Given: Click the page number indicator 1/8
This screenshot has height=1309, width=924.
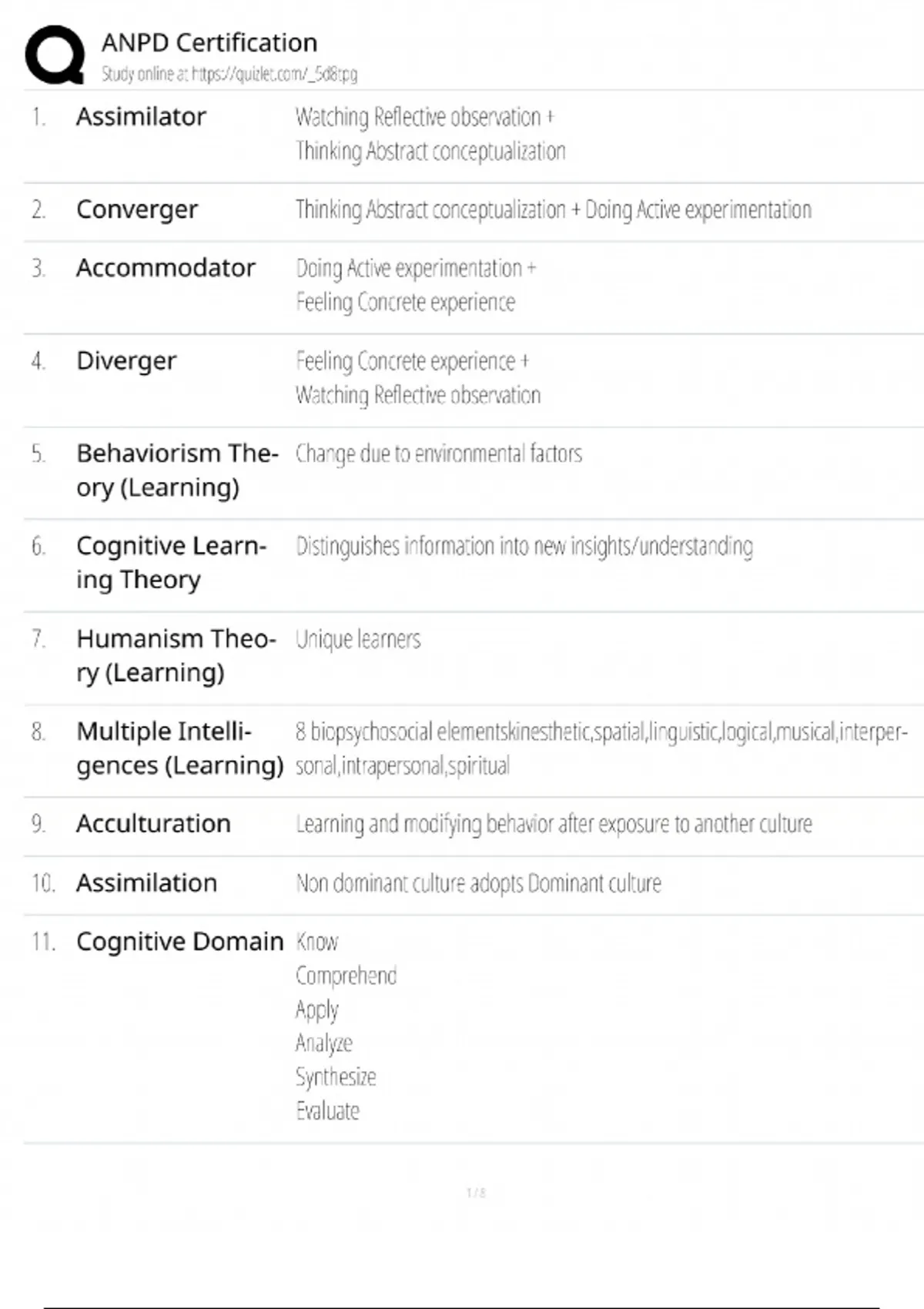Looking at the screenshot, I should tap(476, 1193).
